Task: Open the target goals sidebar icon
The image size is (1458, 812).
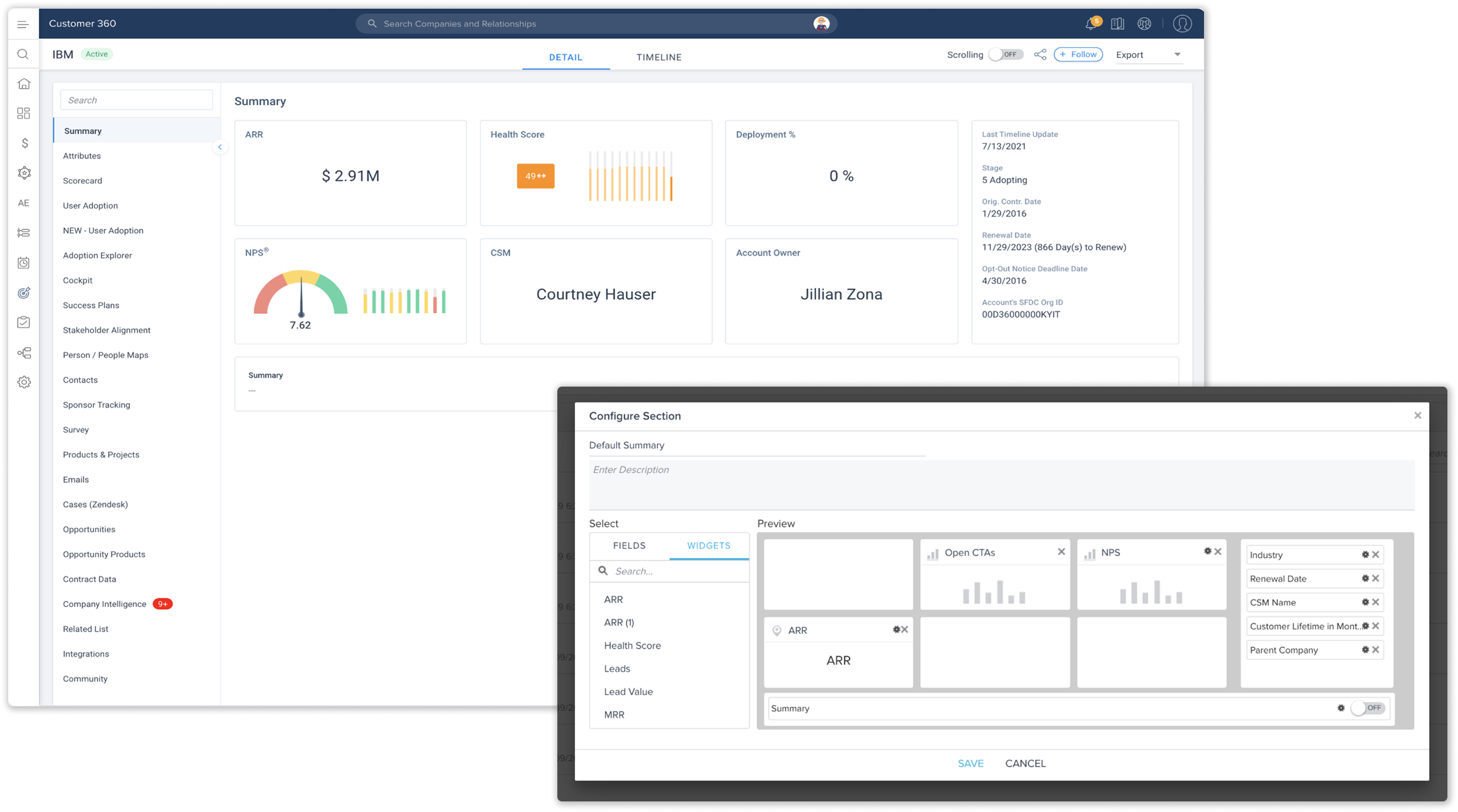Action: pos(24,293)
